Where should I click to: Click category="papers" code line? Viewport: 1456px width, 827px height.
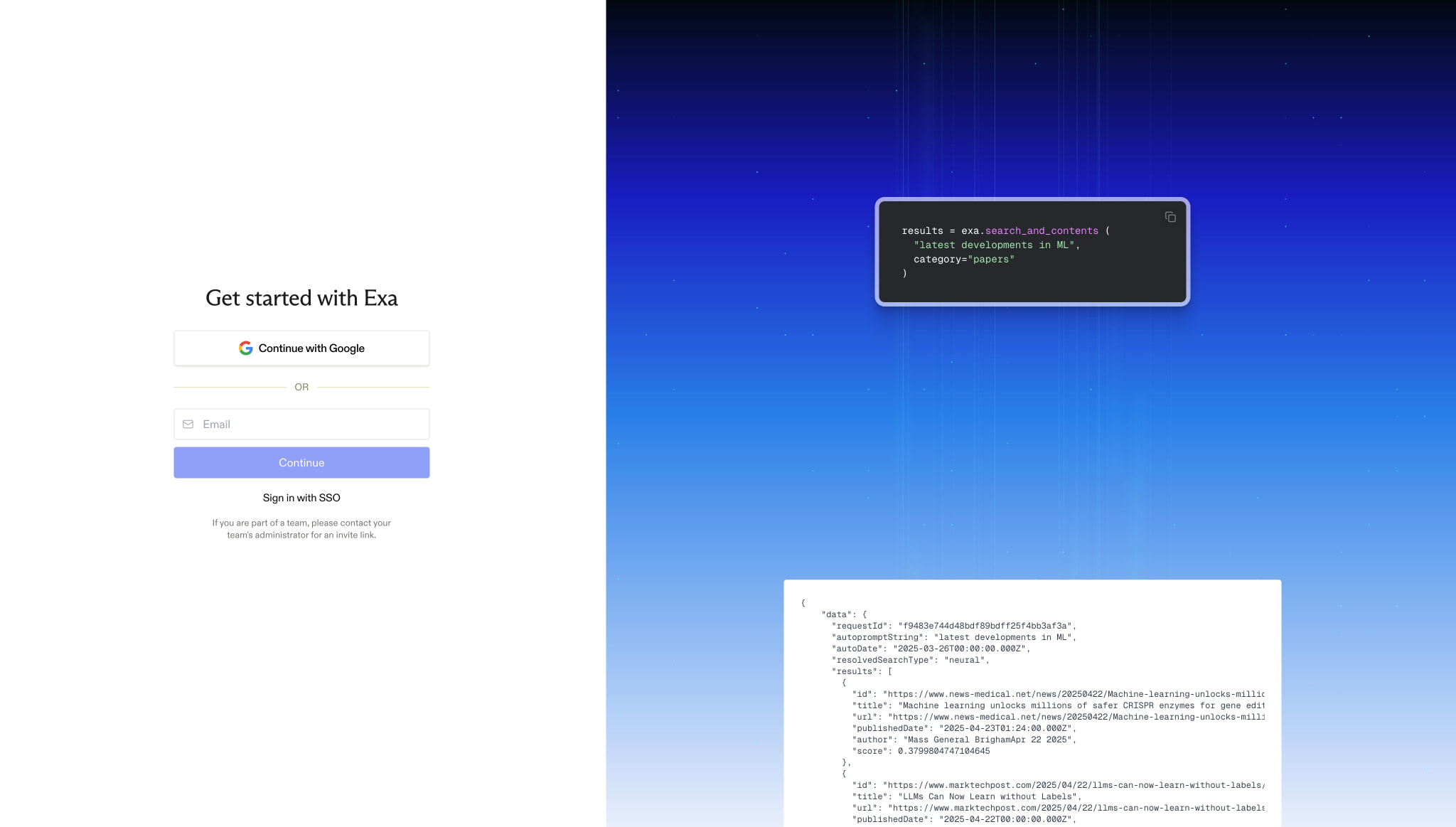point(964,259)
